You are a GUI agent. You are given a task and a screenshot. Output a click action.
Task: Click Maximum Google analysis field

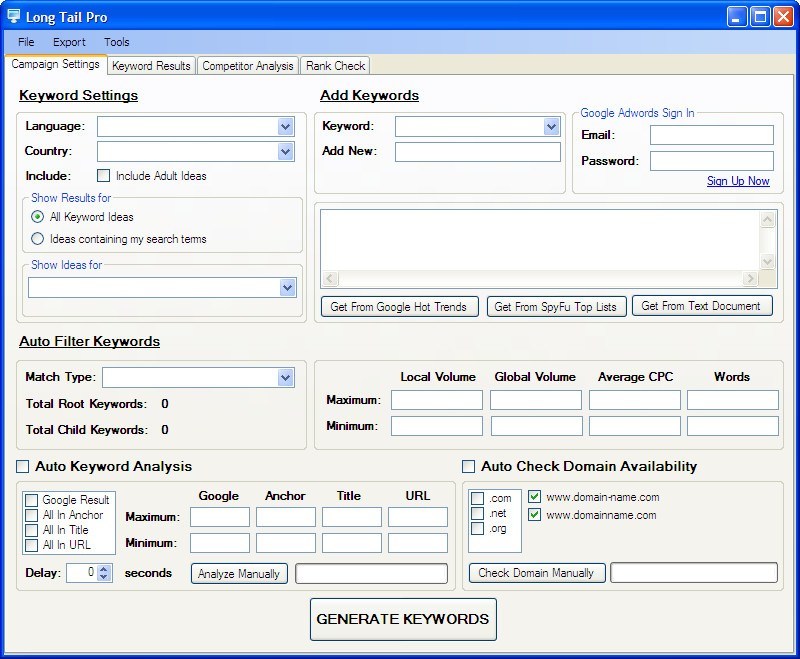click(x=220, y=517)
